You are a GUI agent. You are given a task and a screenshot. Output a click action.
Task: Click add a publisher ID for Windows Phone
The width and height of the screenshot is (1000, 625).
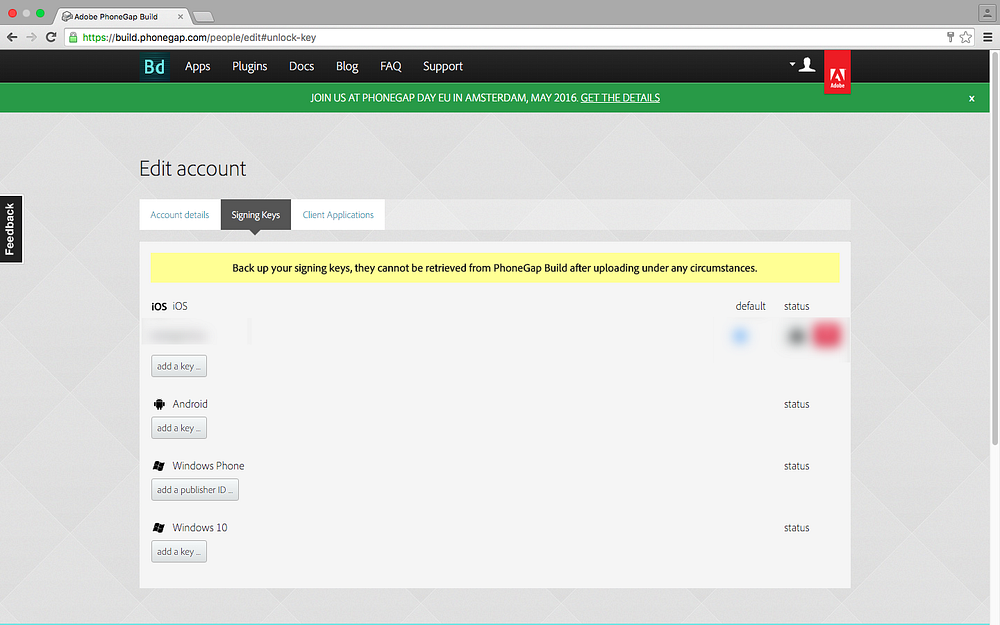point(195,490)
